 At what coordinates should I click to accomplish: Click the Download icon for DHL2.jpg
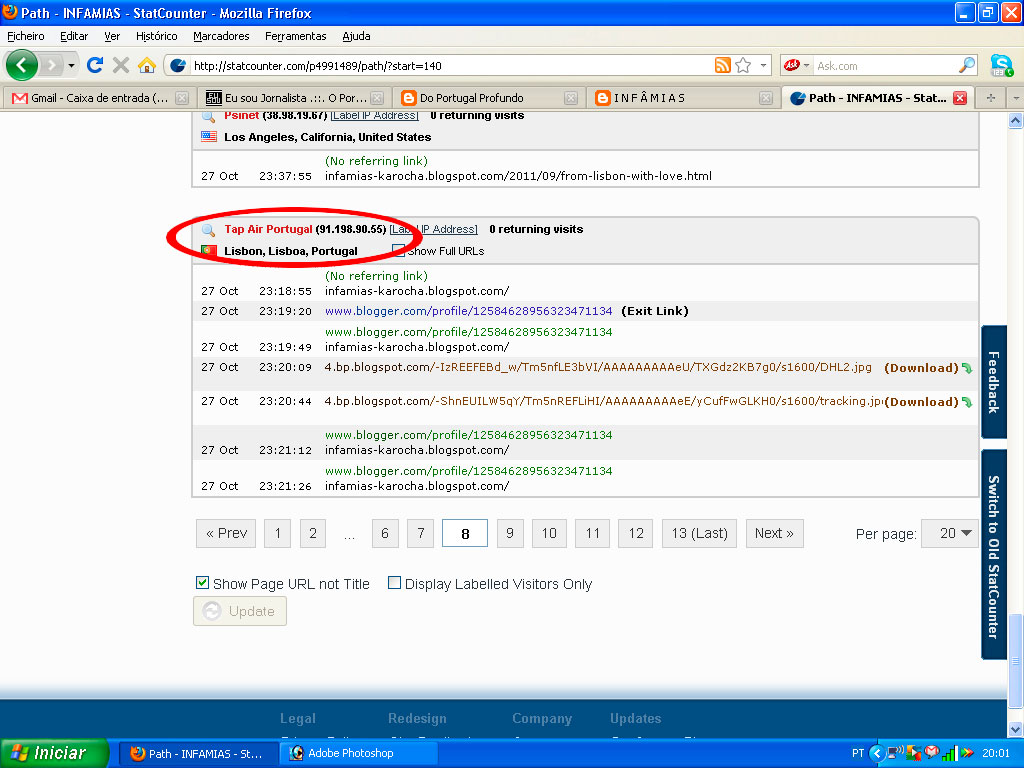(x=967, y=368)
